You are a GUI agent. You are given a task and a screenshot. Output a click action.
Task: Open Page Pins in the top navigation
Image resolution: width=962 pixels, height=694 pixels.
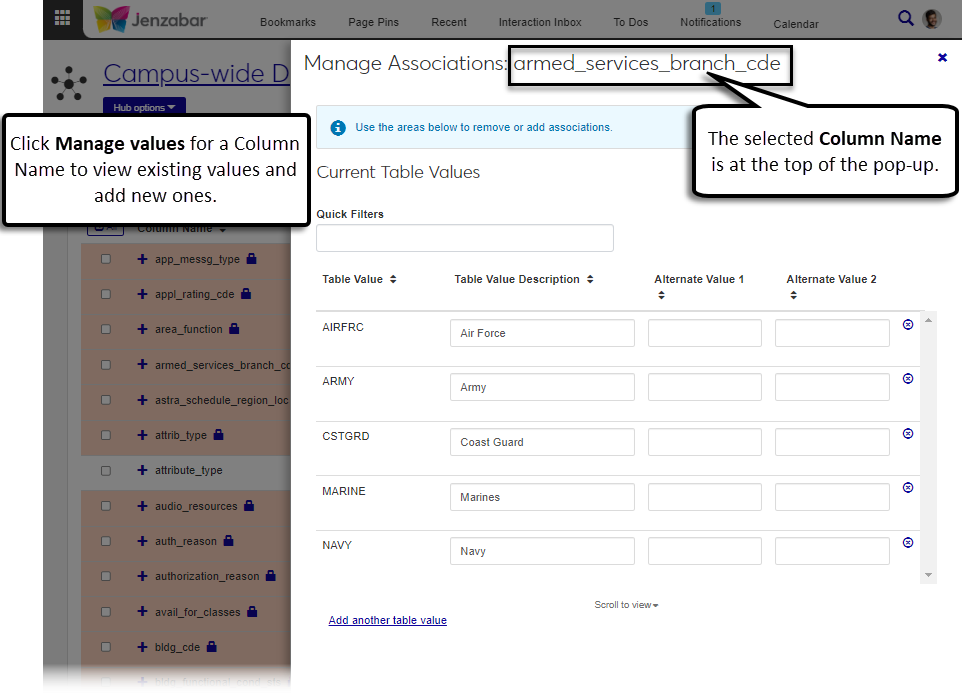(x=374, y=22)
